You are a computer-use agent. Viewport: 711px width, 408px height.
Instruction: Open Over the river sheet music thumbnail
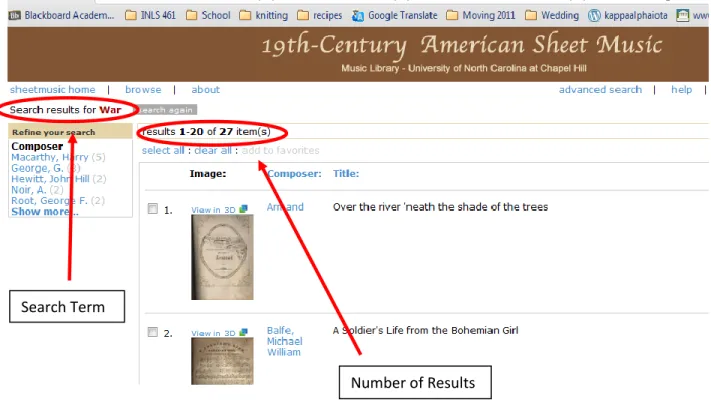pos(222,257)
